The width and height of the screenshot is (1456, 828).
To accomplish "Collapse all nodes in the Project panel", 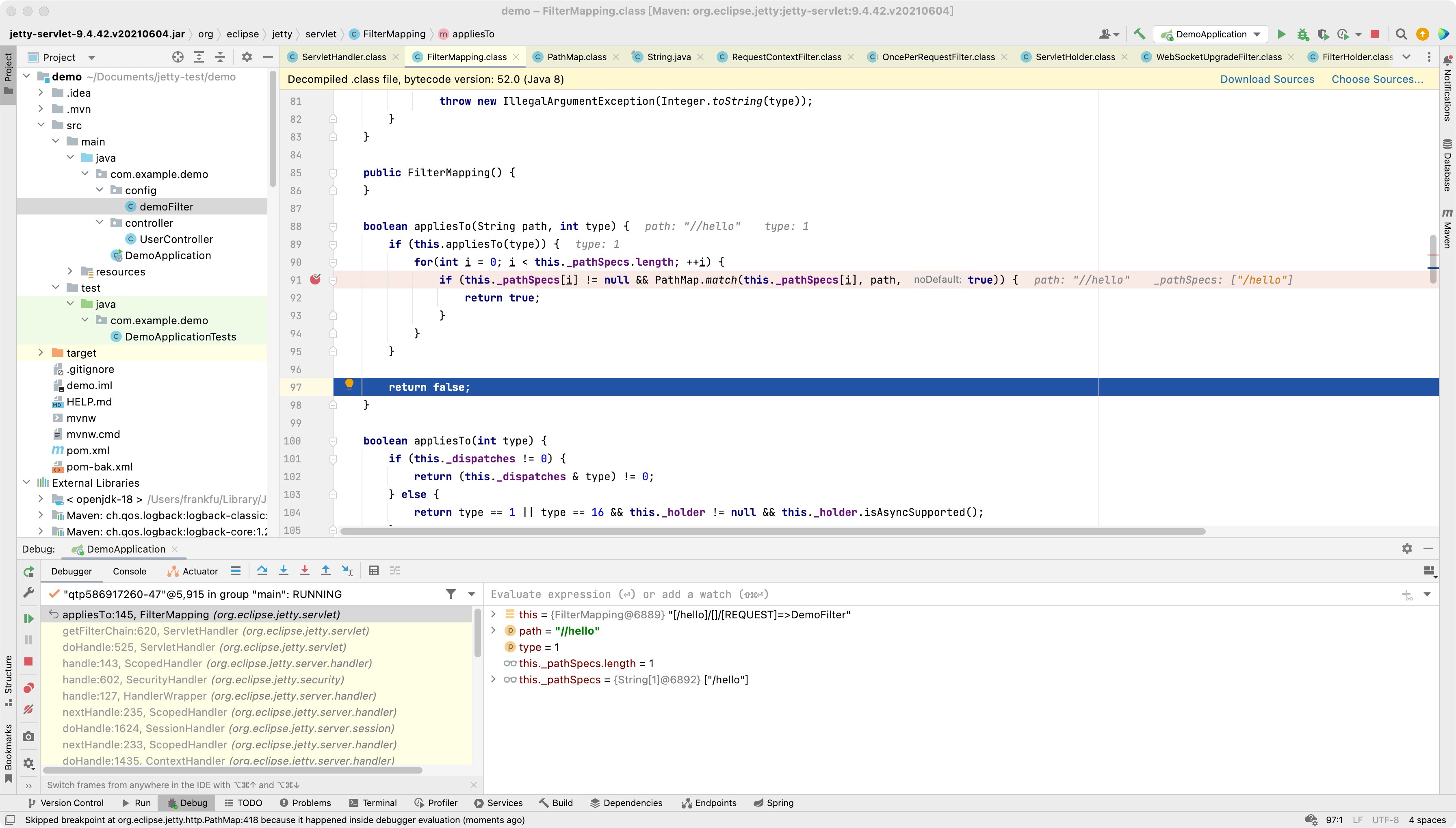I will point(220,57).
